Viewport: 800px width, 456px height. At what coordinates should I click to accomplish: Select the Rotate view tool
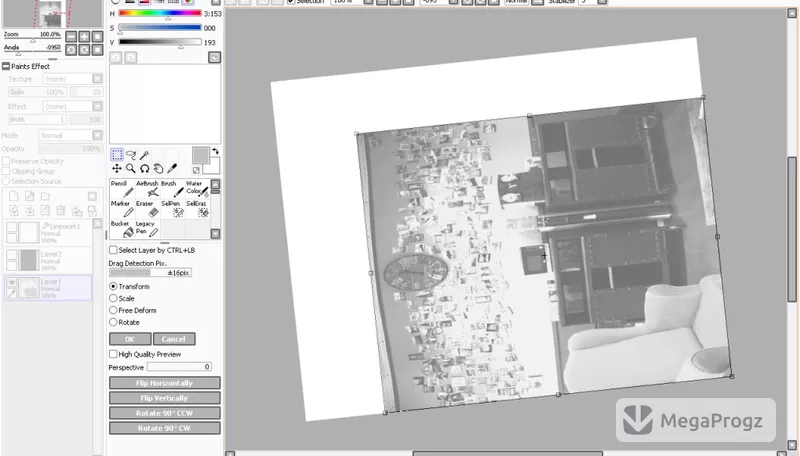[145, 168]
